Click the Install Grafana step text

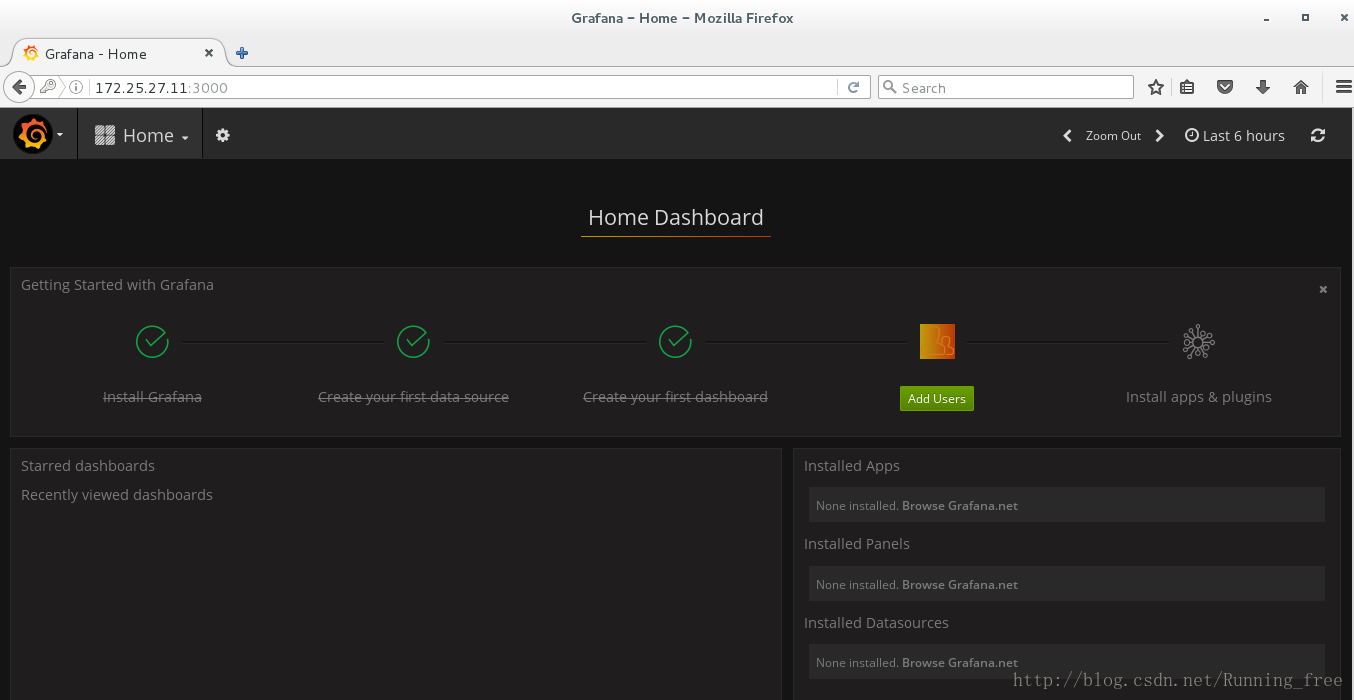tap(152, 396)
